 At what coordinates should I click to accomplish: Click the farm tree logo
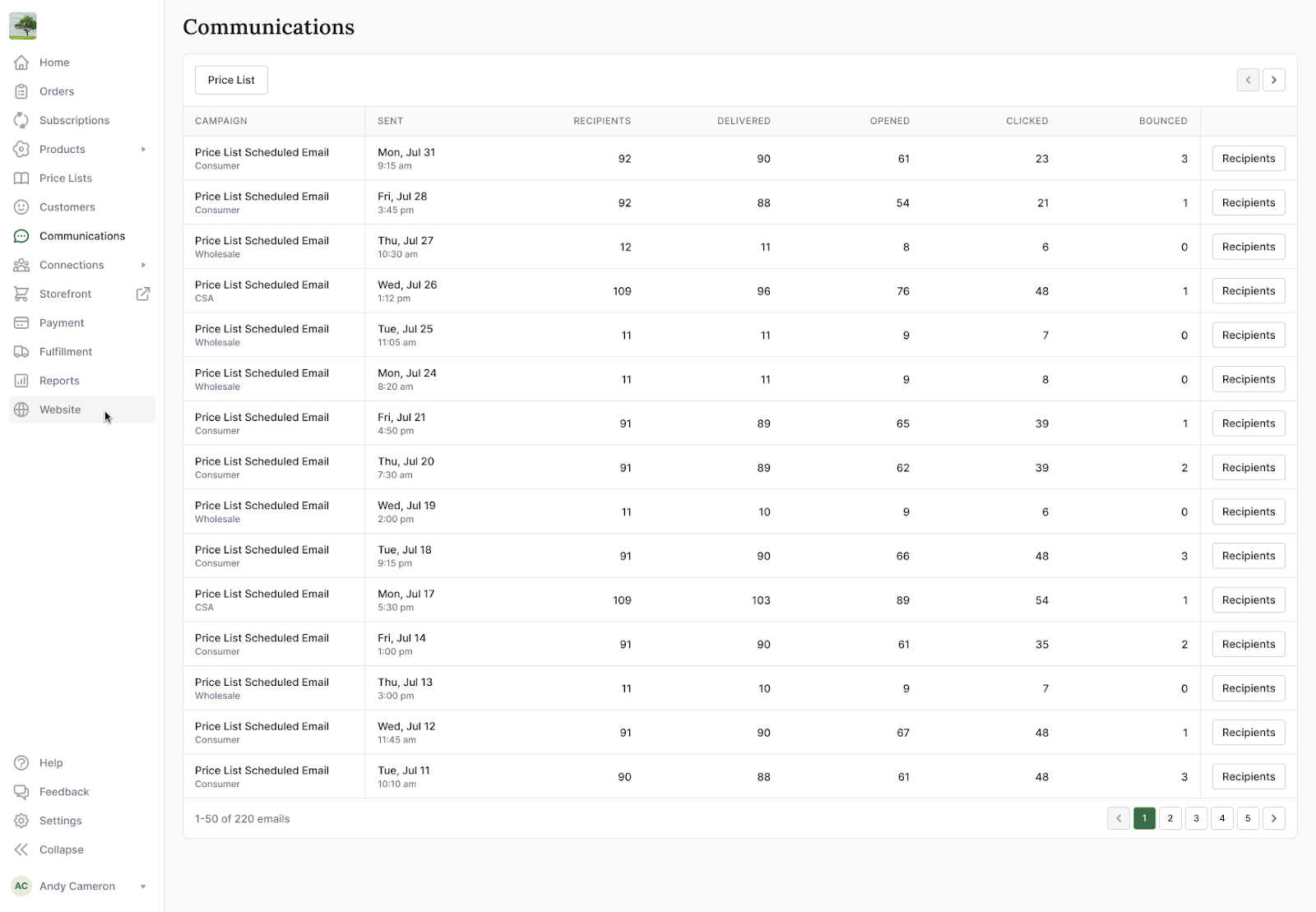point(23,25)
